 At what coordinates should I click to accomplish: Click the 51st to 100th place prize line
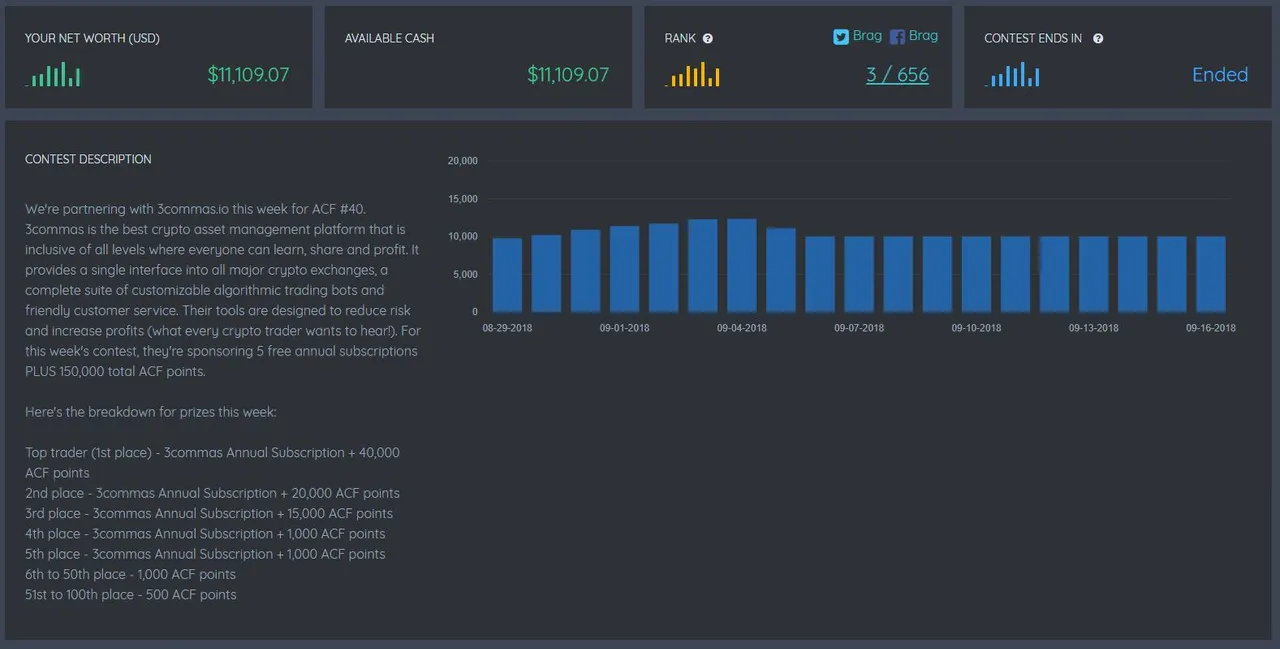coord(131,594)
